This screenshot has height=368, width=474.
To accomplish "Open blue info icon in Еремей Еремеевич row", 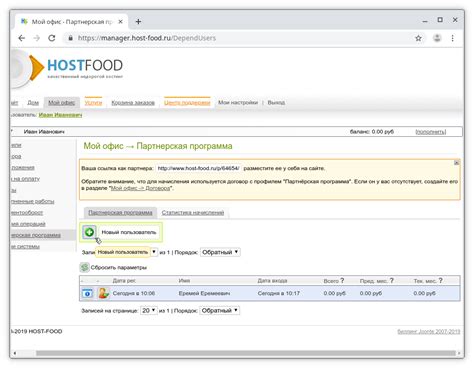I will [87, 293].
